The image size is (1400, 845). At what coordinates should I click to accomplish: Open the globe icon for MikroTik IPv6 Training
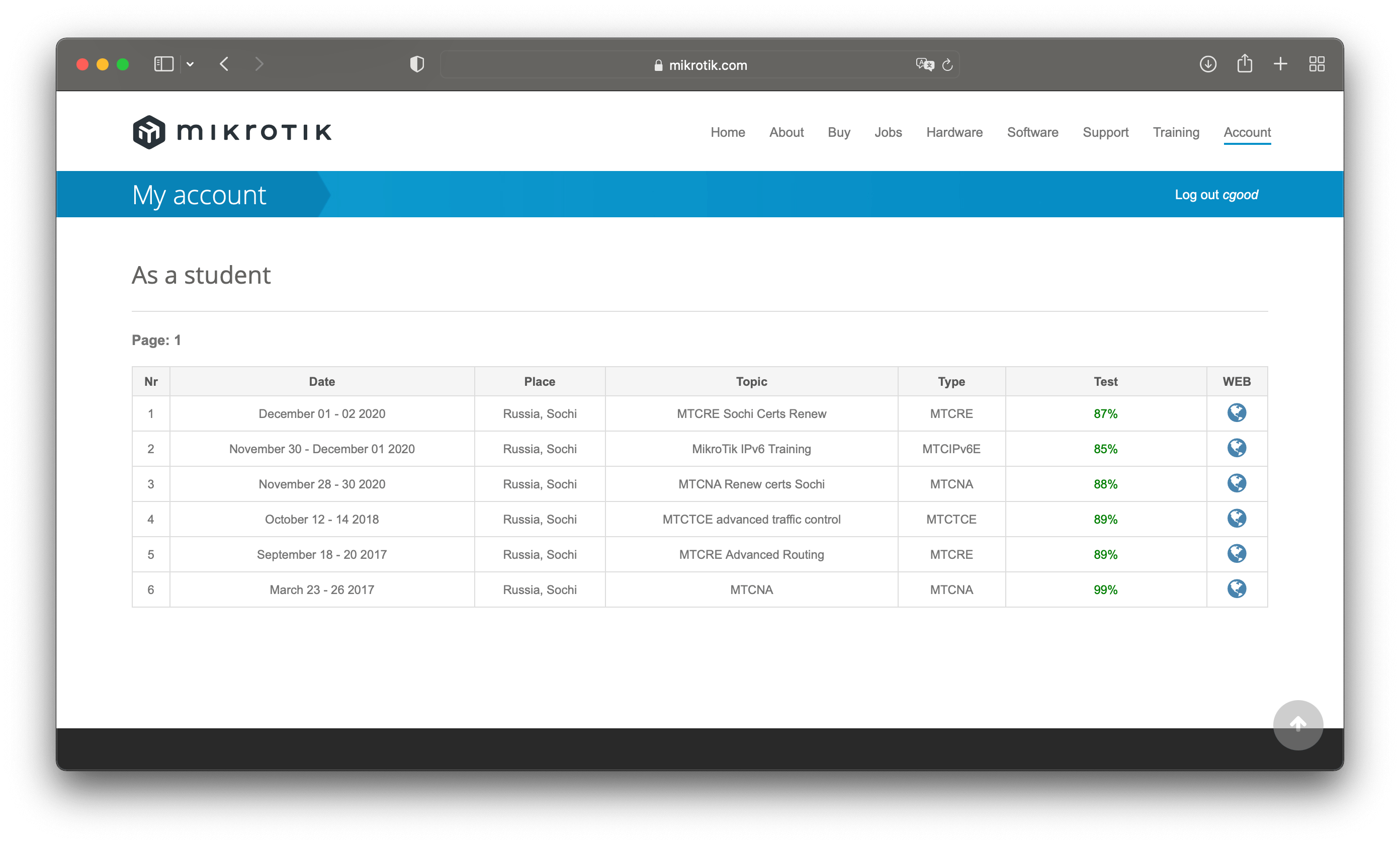pyautogui.click(x=1237, y=448)
